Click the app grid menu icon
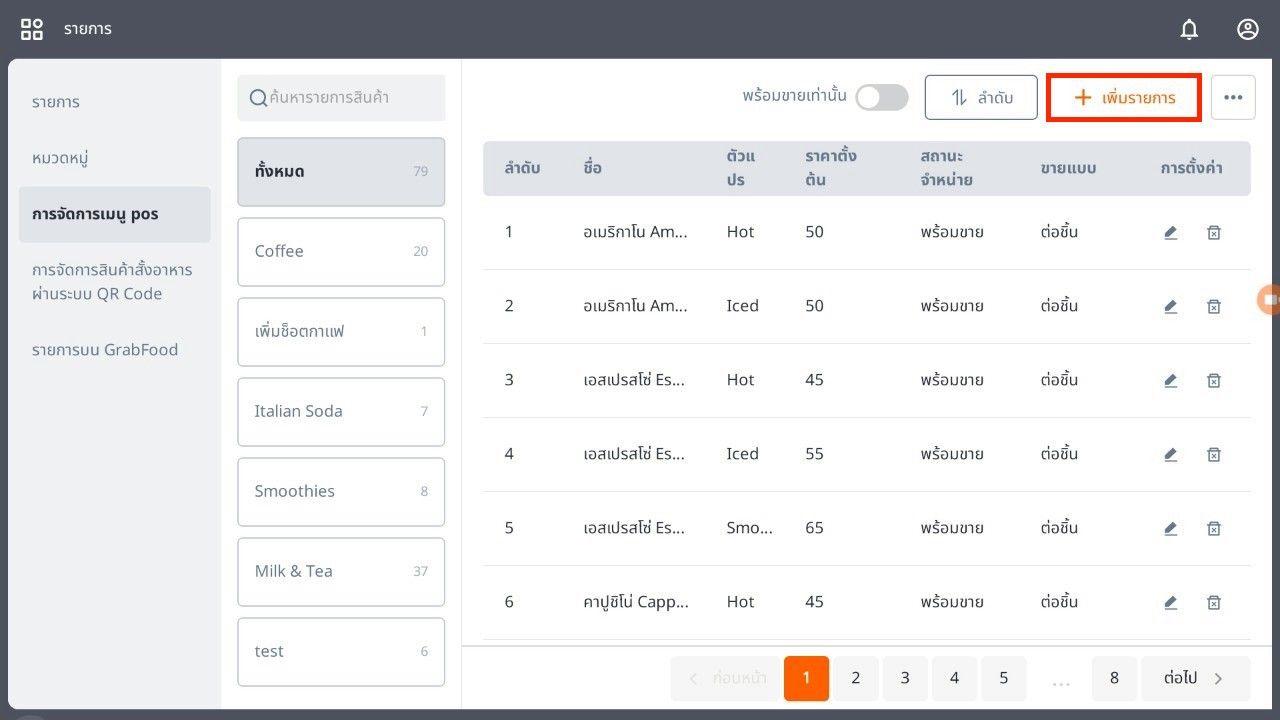This screenshot has width=1280, height=720. point(32,29)
